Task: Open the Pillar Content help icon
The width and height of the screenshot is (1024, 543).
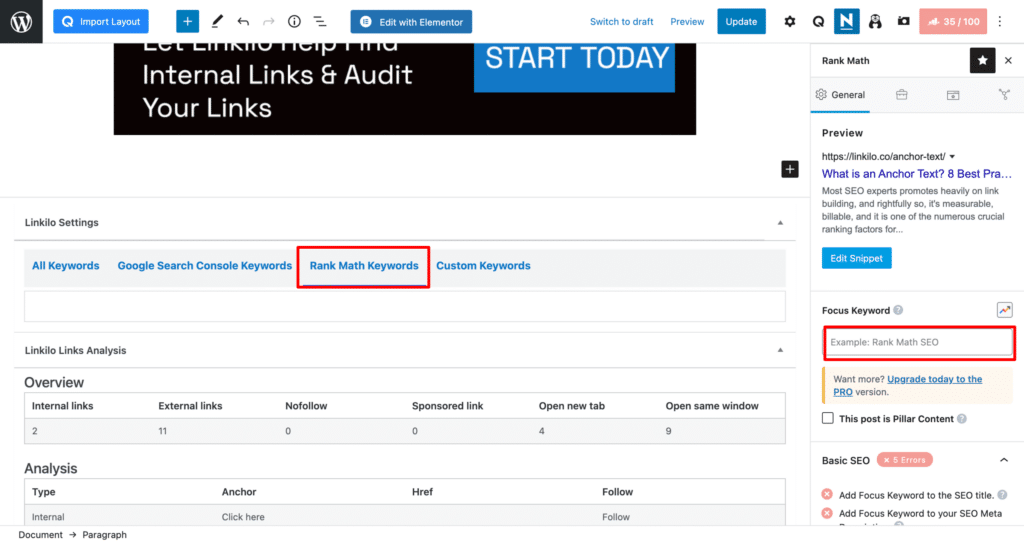Action: pyautogui.click(x=961, y=419)
